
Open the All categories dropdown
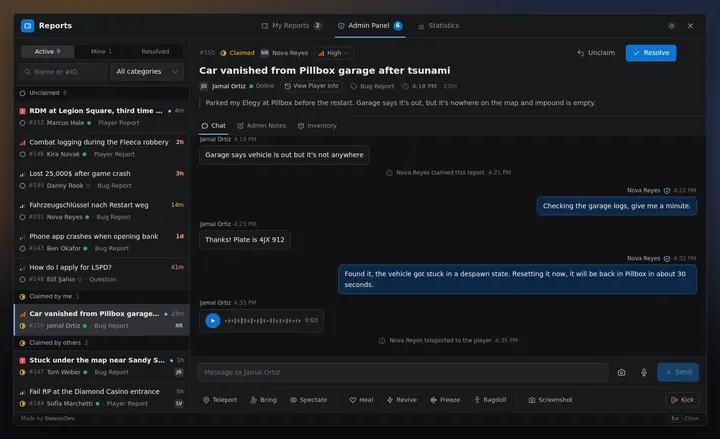tap(147, 72)
